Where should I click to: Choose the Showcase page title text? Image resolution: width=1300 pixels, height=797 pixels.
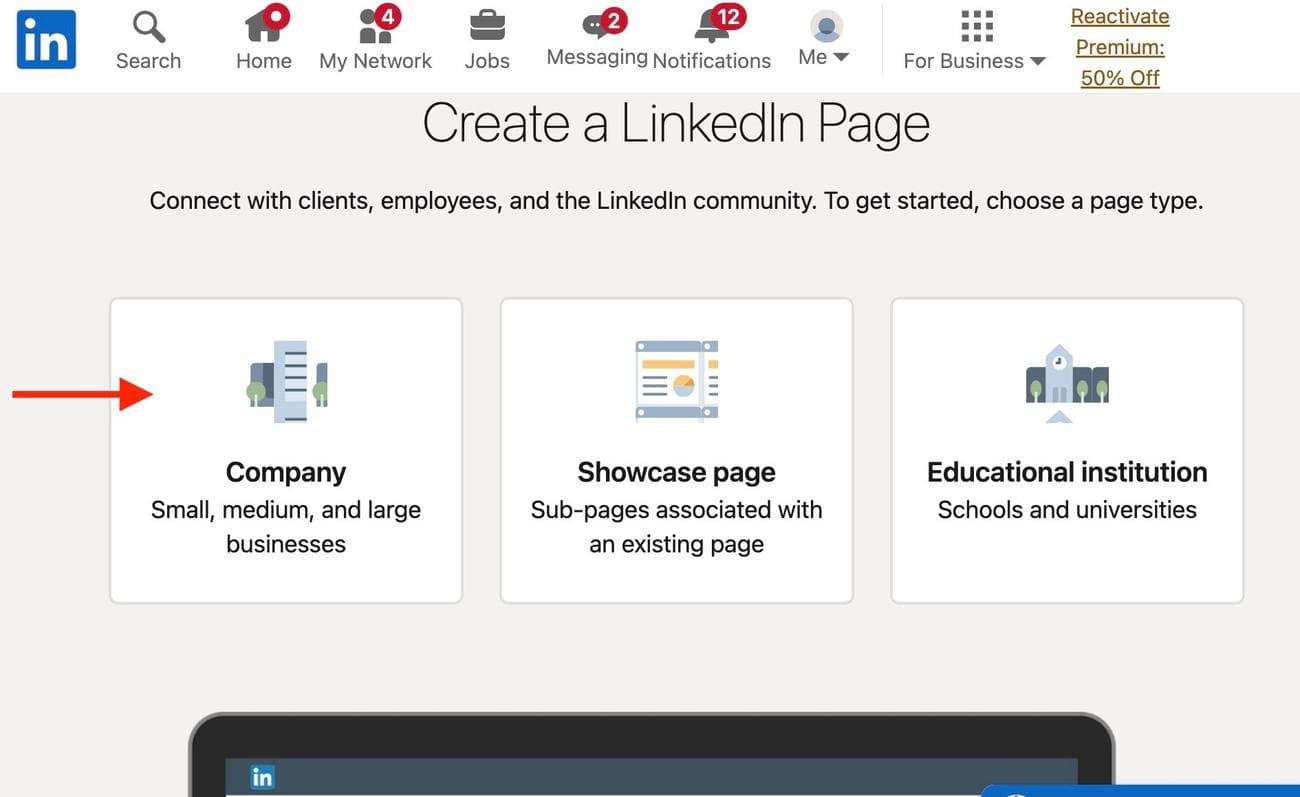(677, 472)
